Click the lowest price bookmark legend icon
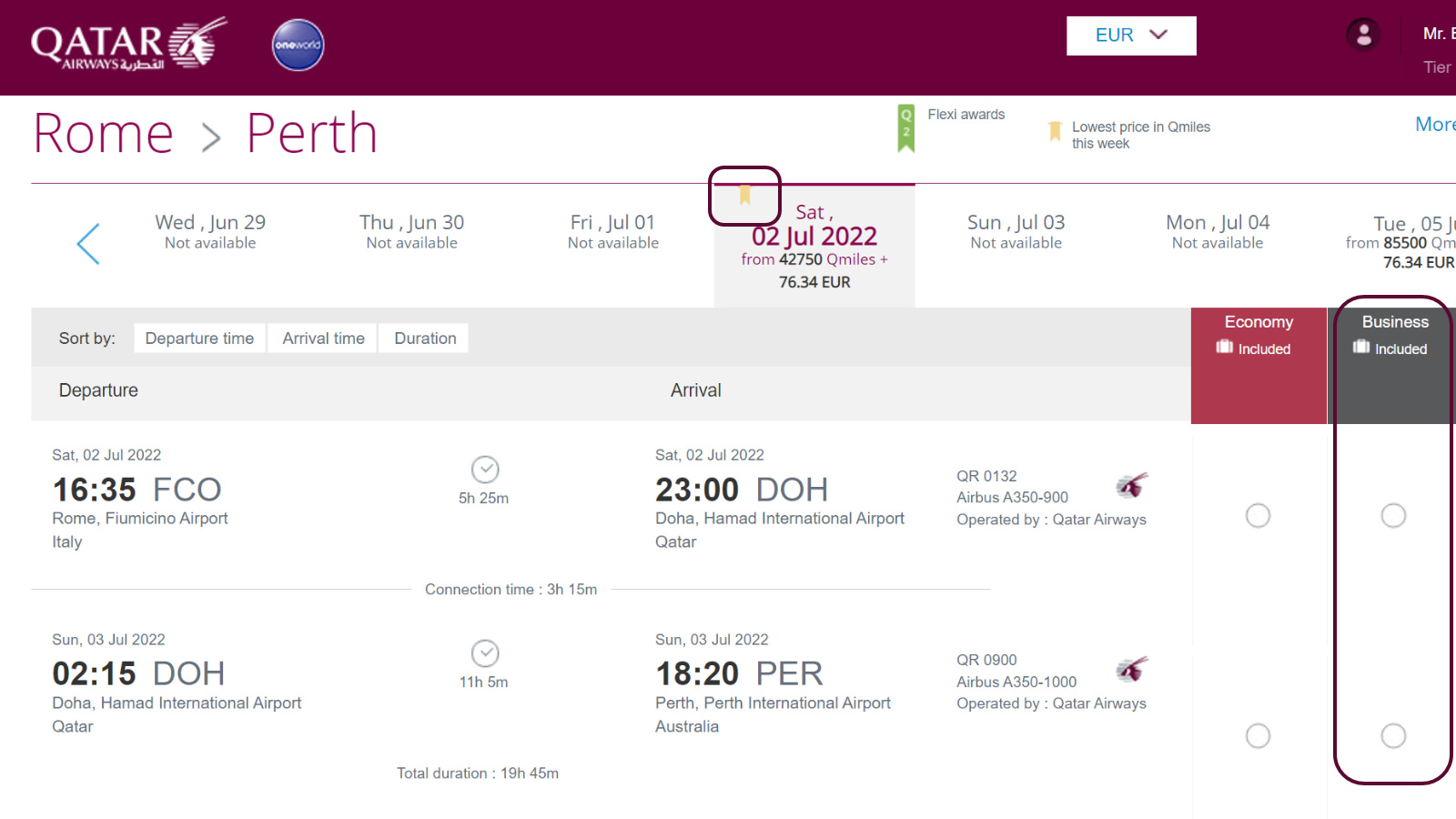 click(1056, 132)
